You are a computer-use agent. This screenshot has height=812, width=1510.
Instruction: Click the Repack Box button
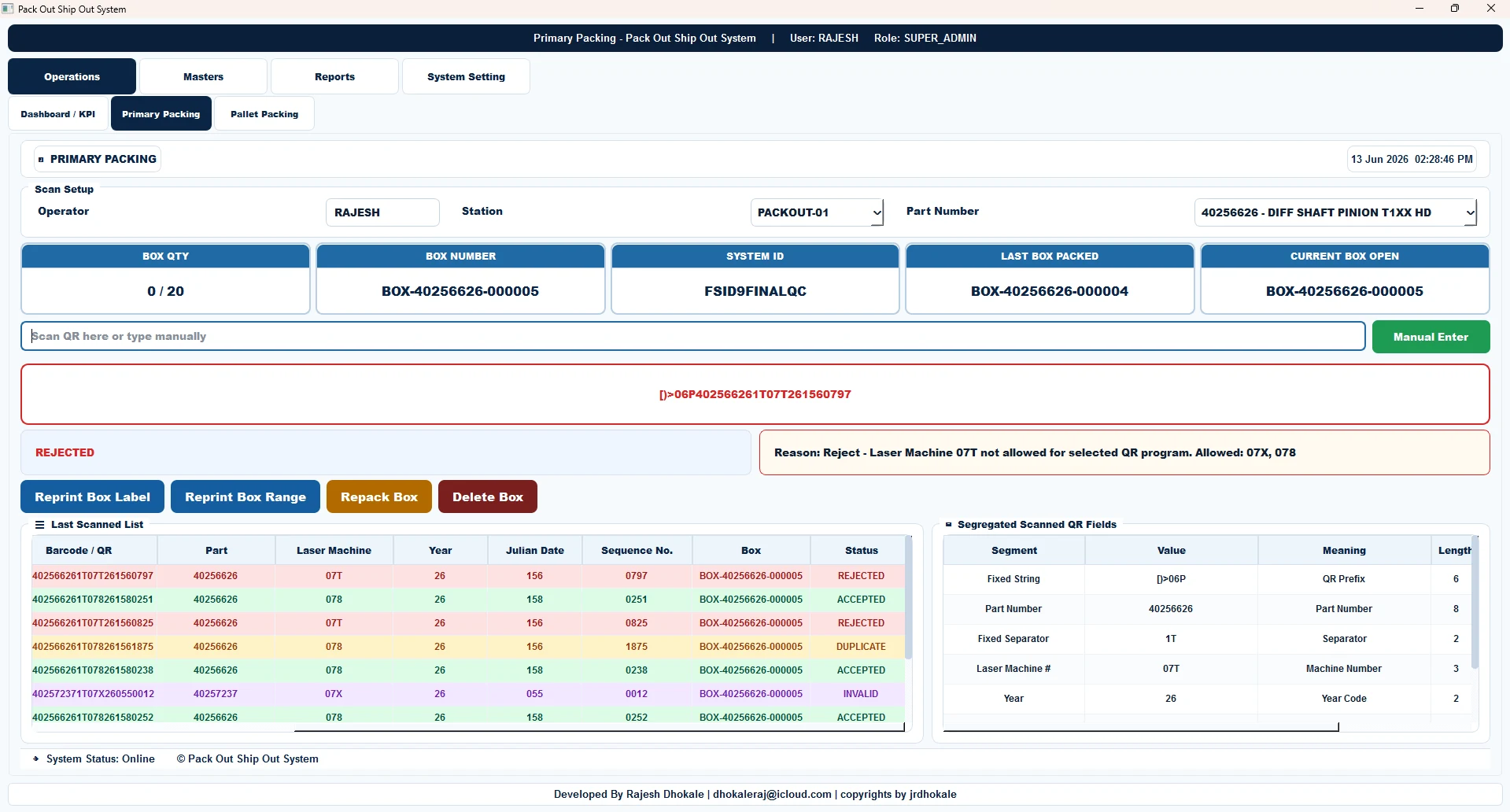[379, 496]
